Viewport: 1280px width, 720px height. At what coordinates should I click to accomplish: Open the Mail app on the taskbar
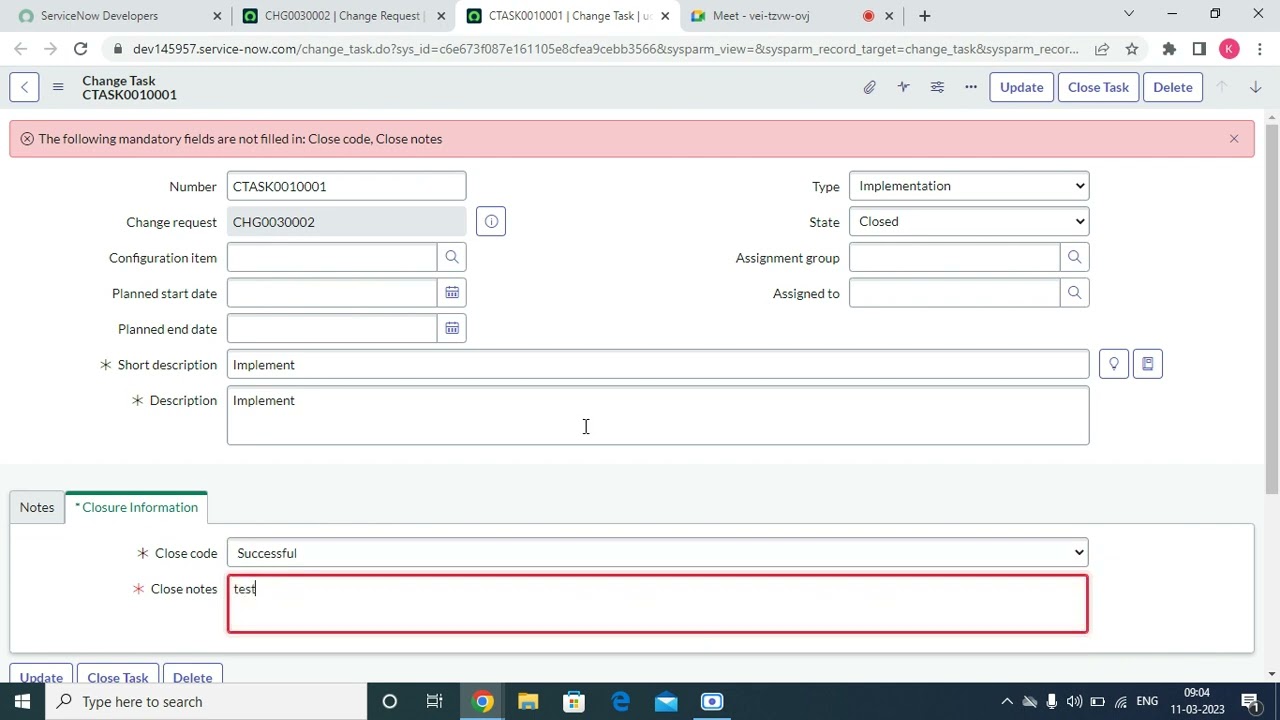click(666, 702)
